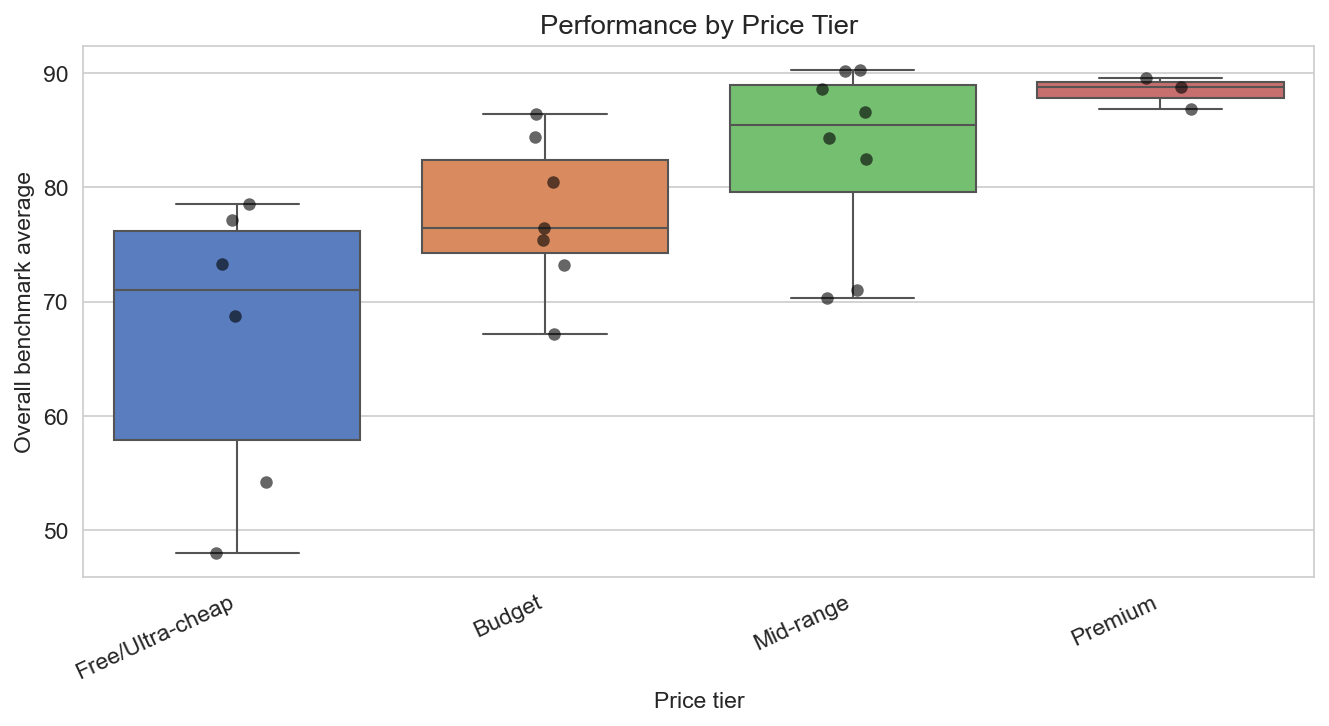
Task: Select the lowest data point in Budget
Action: (554, 334)
